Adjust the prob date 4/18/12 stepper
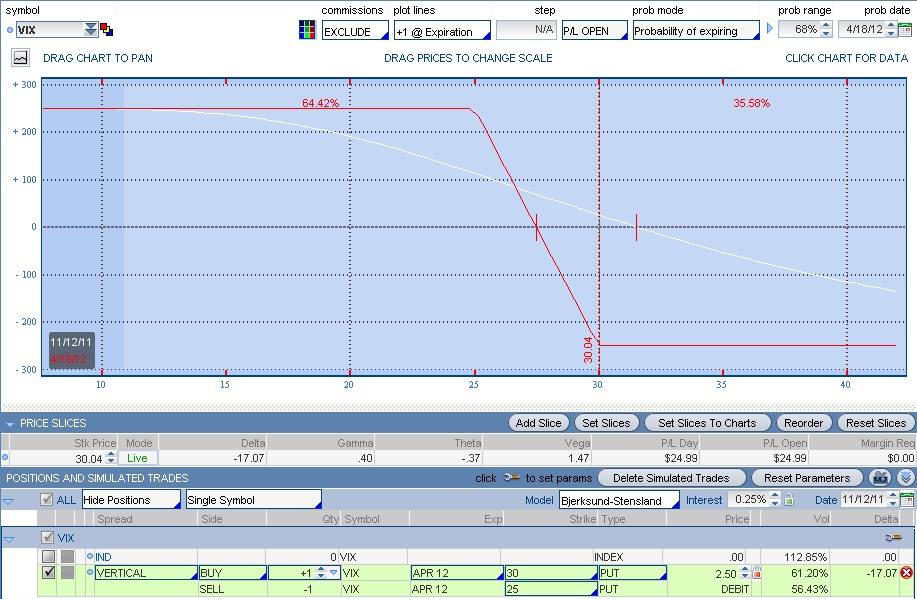The image size is (917, 599). coord(891,29)
